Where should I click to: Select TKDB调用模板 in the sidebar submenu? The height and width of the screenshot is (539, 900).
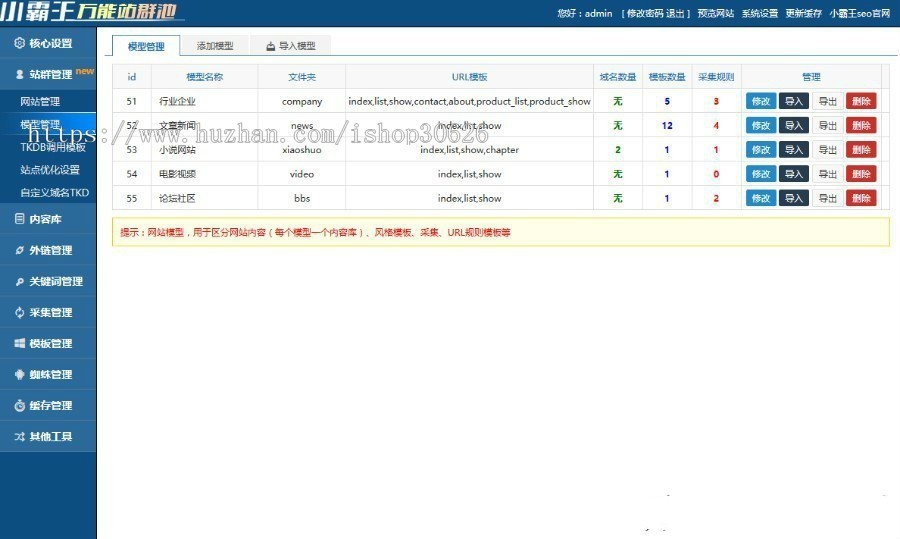pos(53,147)
